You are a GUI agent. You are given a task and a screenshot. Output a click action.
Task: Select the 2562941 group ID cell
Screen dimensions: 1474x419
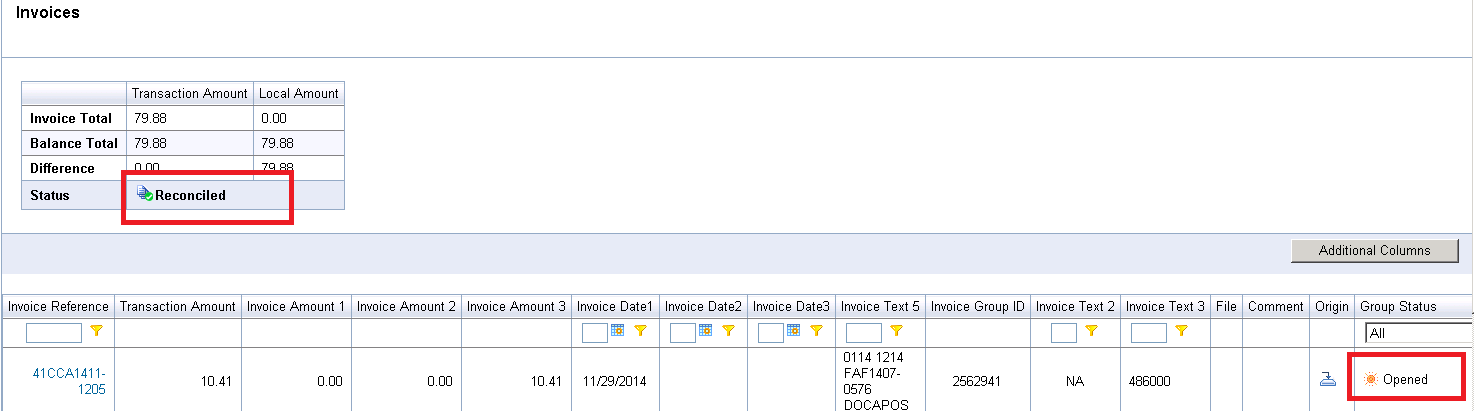(x=977, y=381)
